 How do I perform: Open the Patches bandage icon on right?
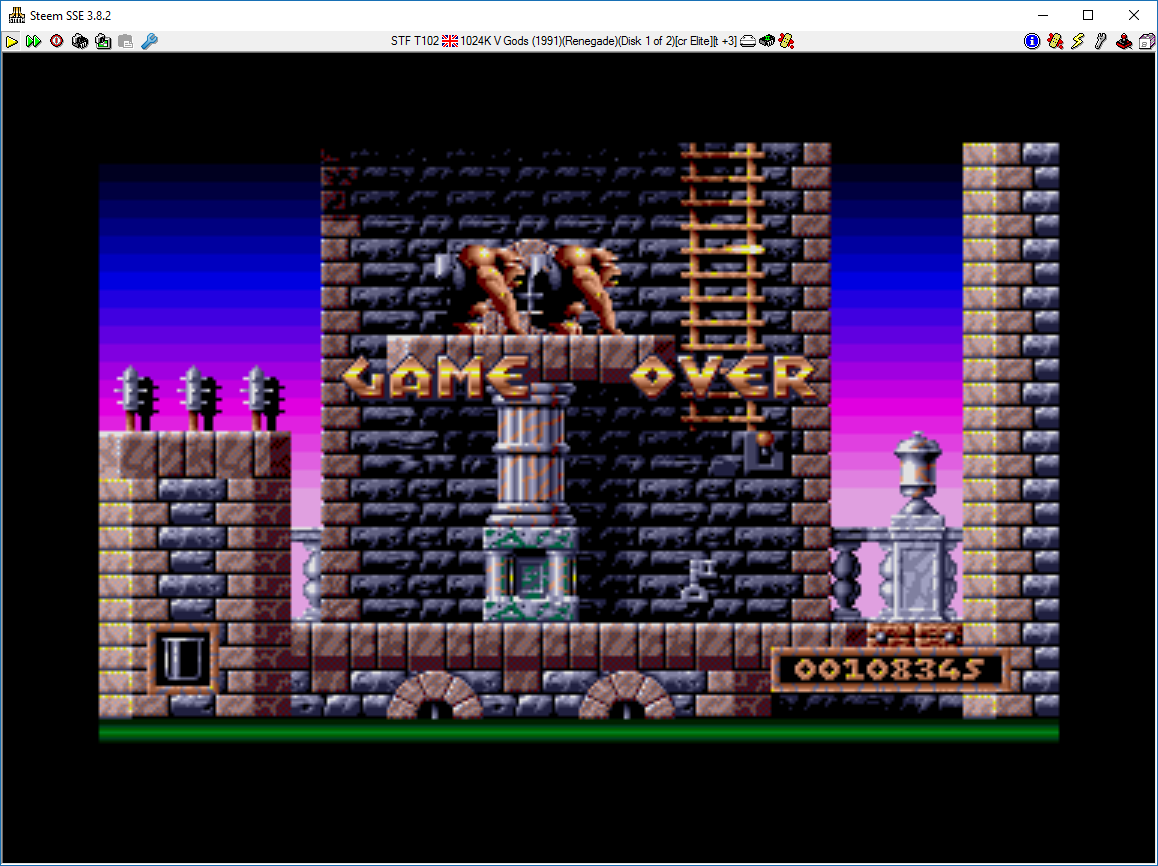[x=1055, y=41]
